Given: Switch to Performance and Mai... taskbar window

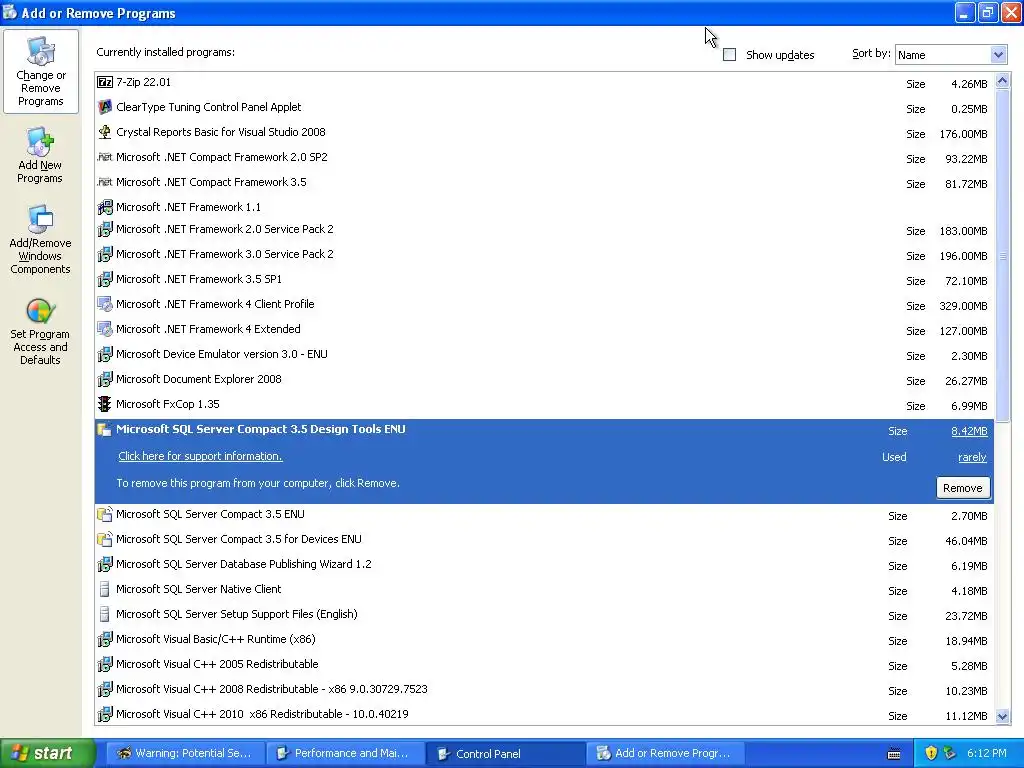Looking at the screenshot, I should coord(345,753).
